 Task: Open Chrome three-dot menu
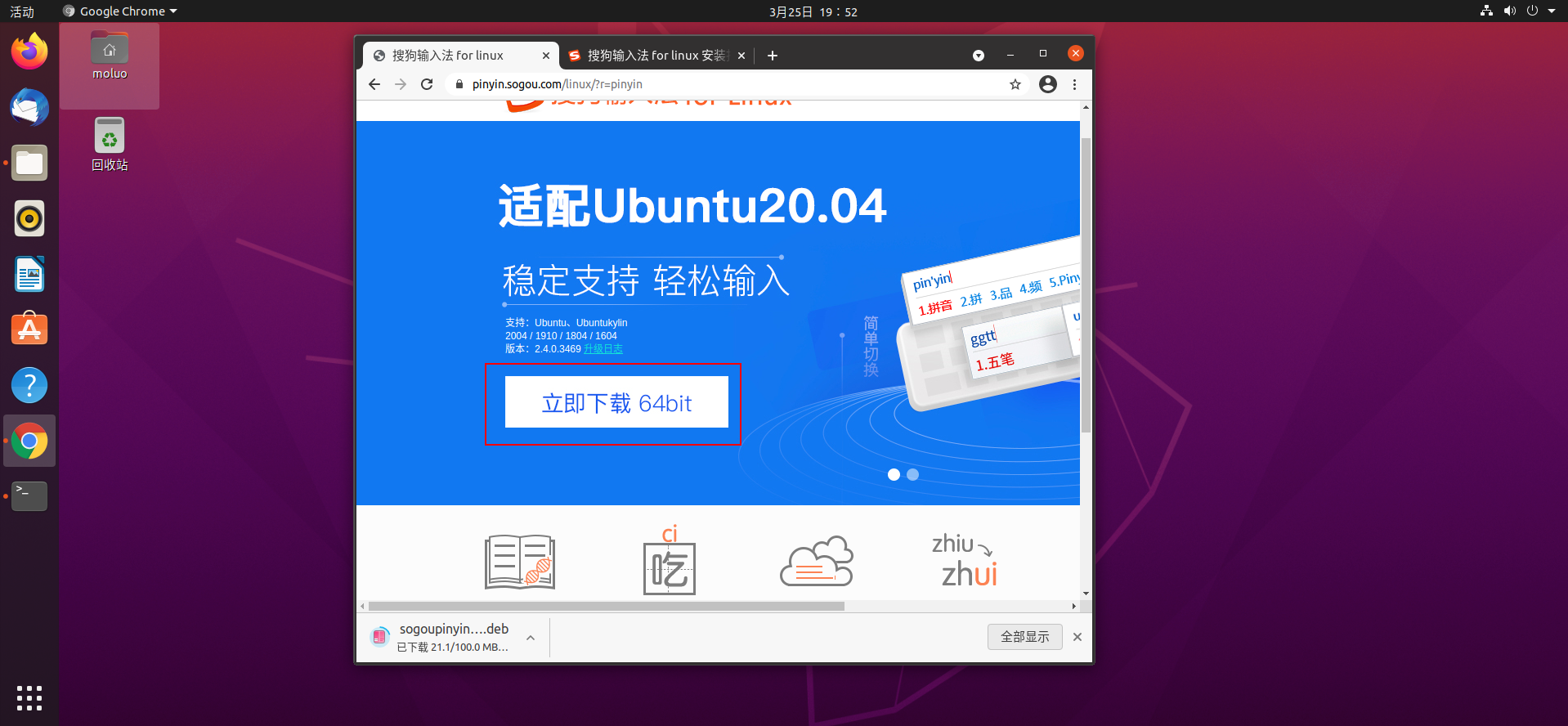coord(1074,84)
